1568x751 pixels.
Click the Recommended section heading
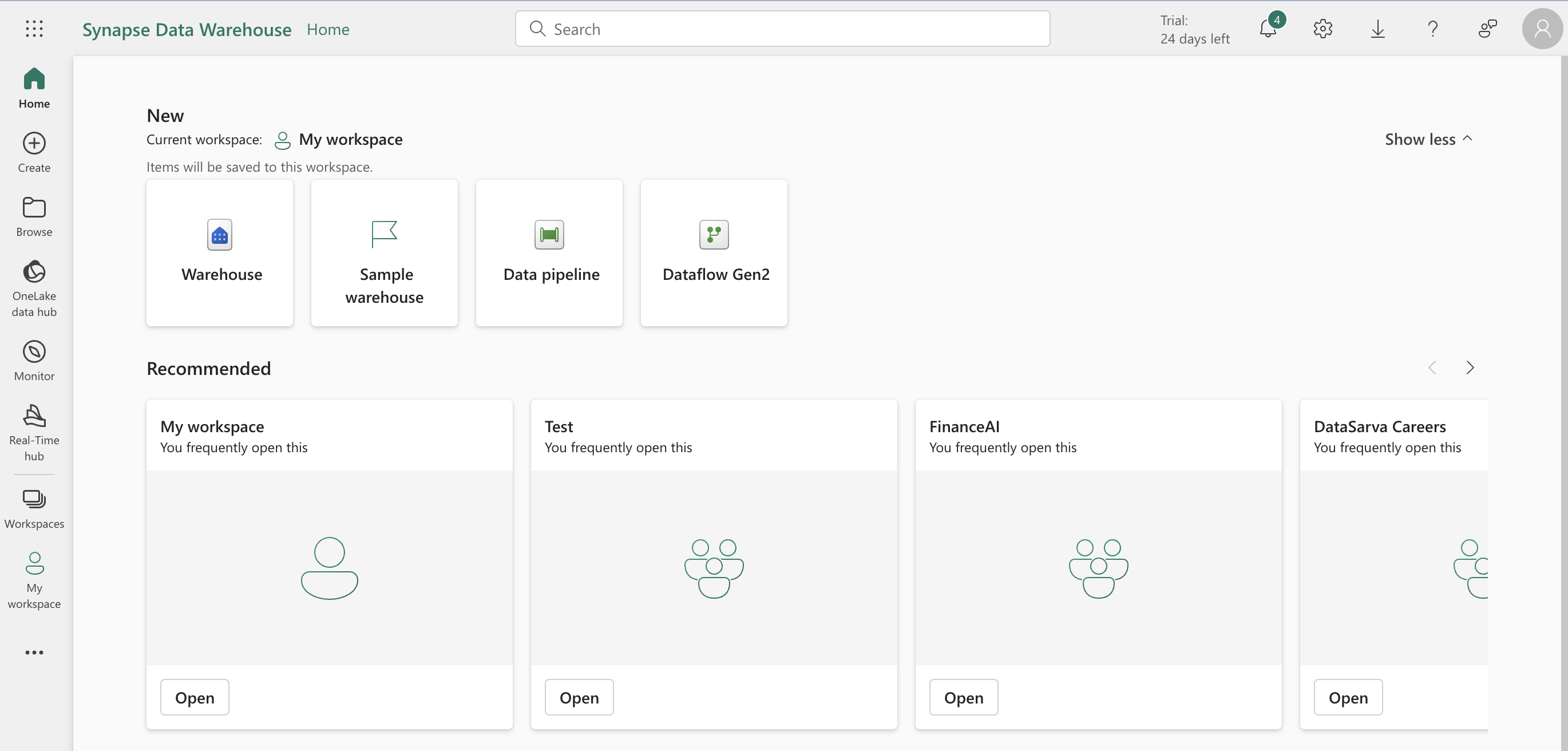[x=209, y=368]
